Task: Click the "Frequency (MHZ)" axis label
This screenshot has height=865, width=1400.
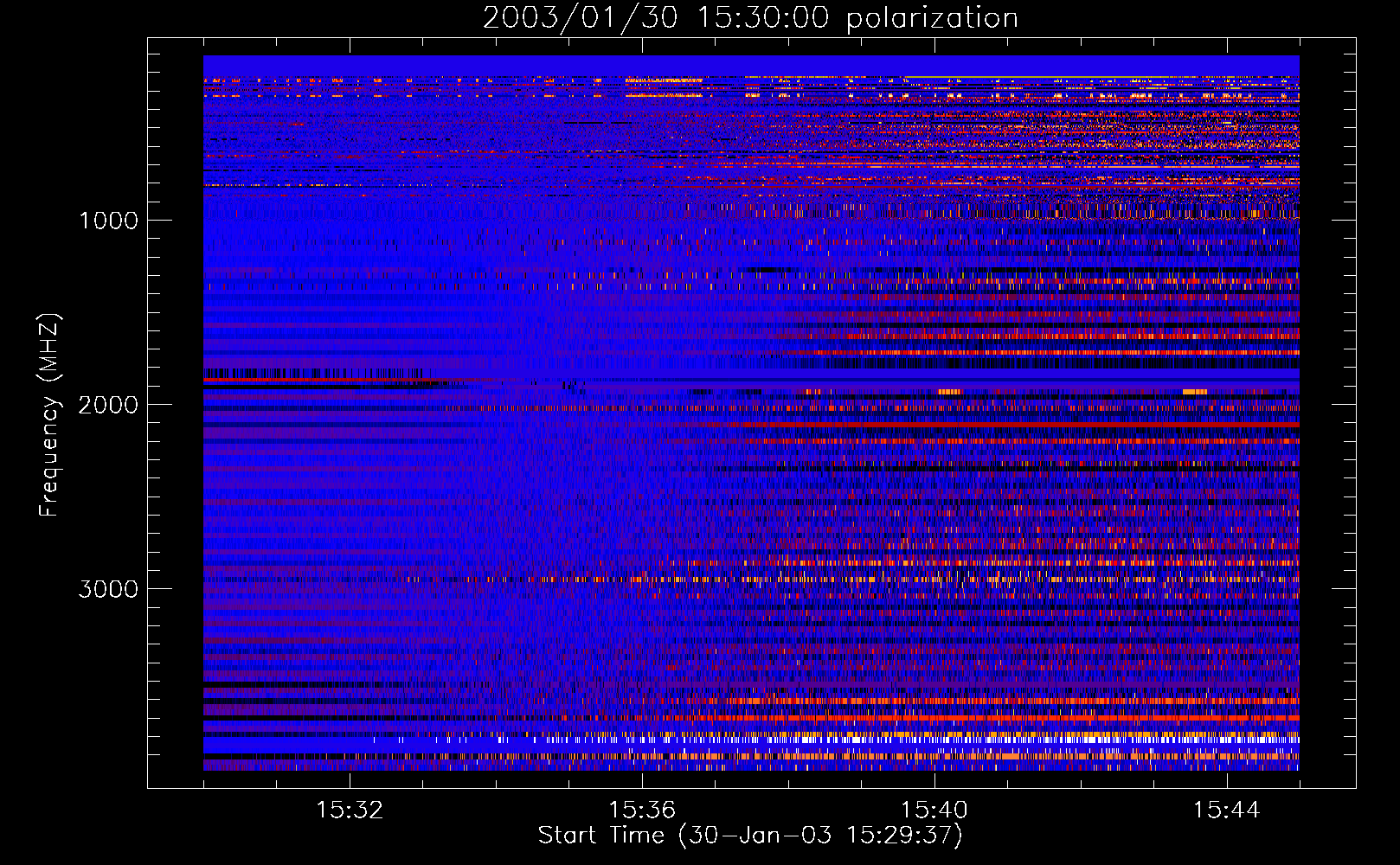Action: coord(48,415)
